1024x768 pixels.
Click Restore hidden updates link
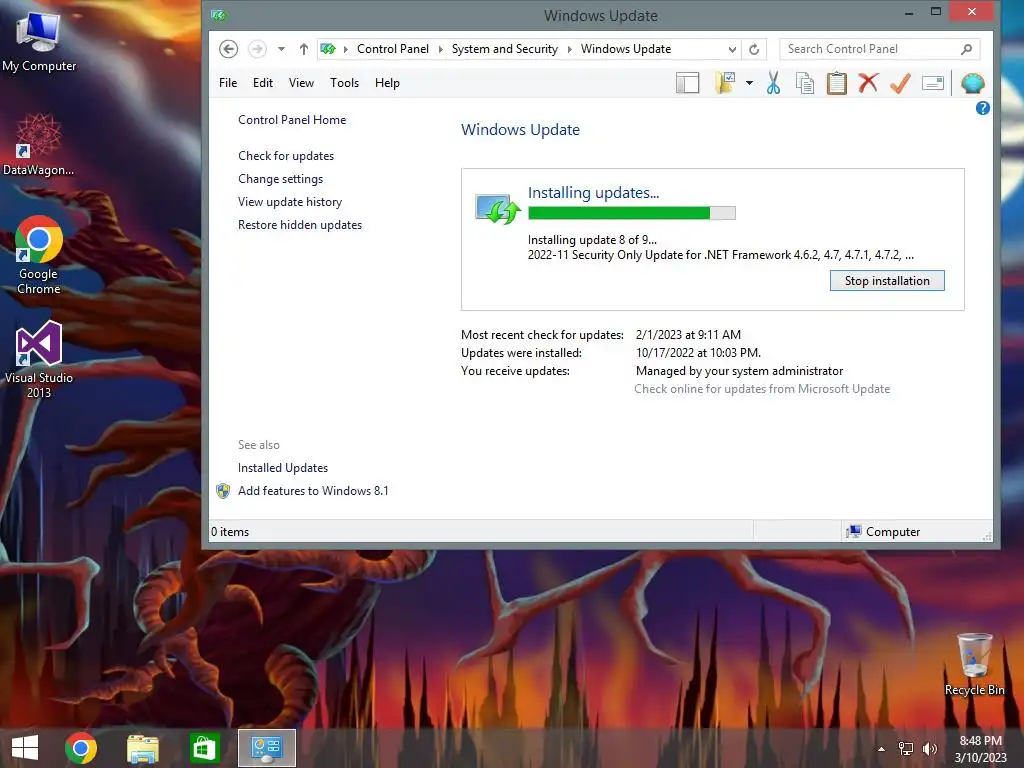tap(300, 225)
